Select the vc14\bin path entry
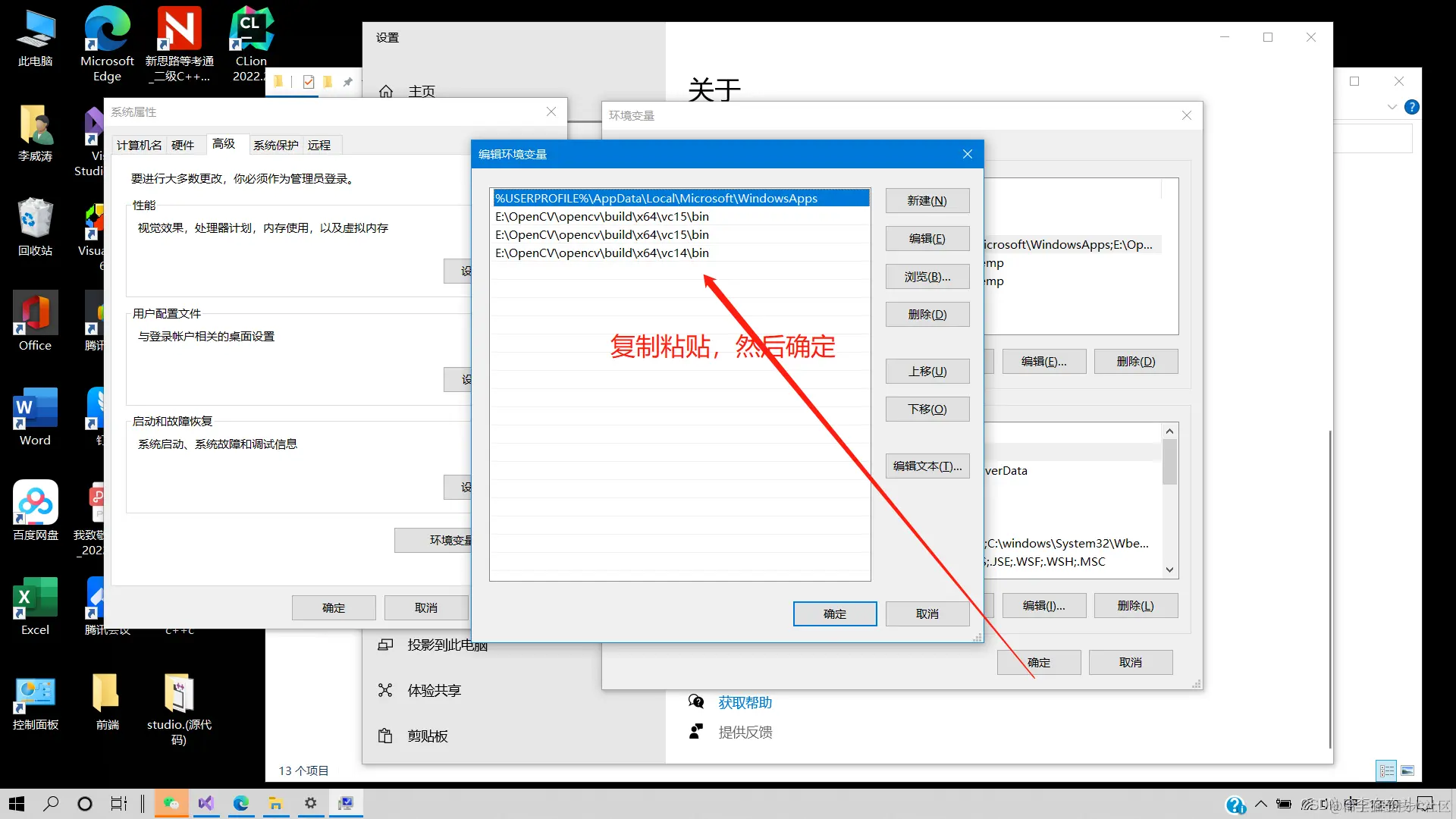 602,253
